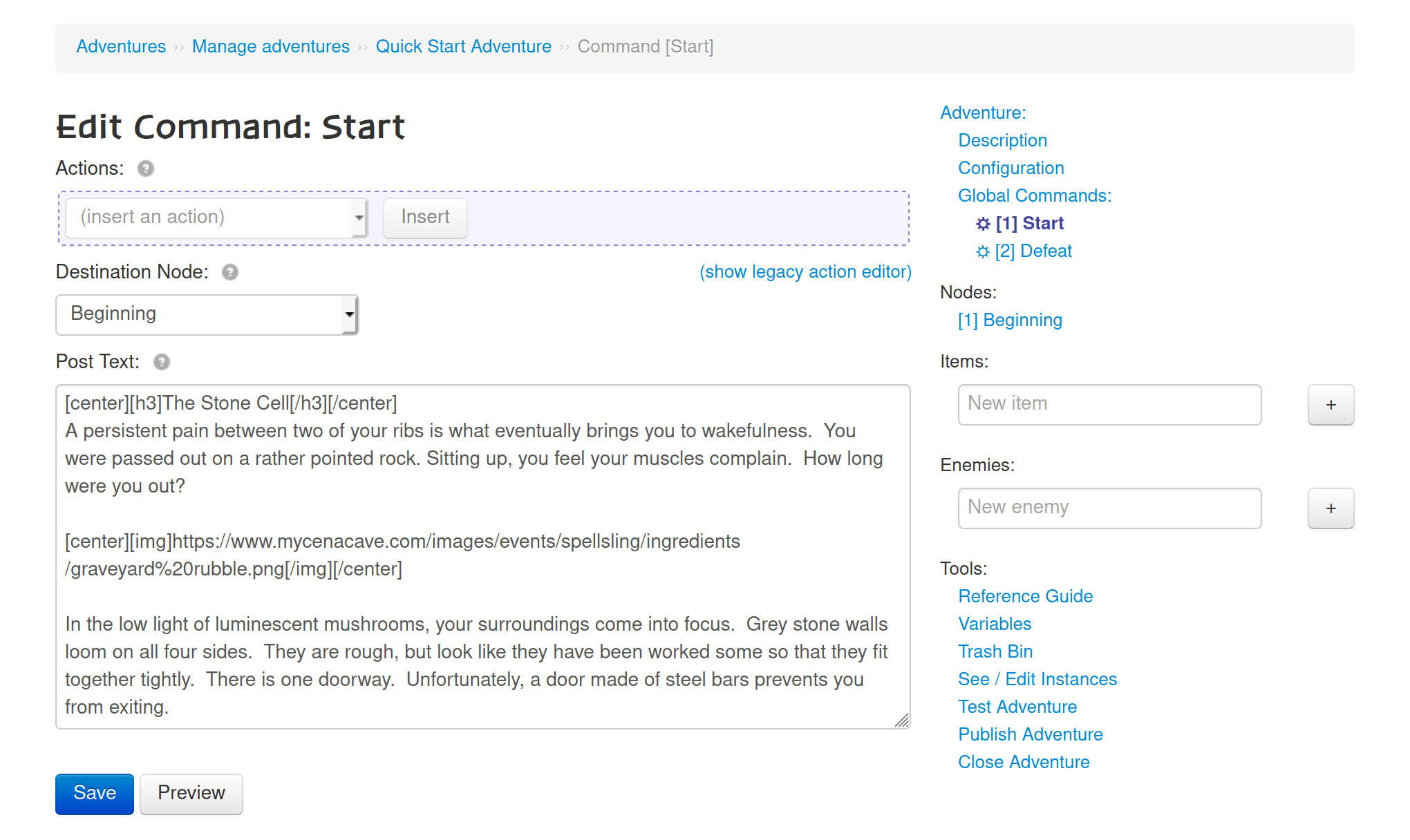Screen dimensions: 1410x840
Task: Open the show legacy action editor link
Action: [805, 272]
